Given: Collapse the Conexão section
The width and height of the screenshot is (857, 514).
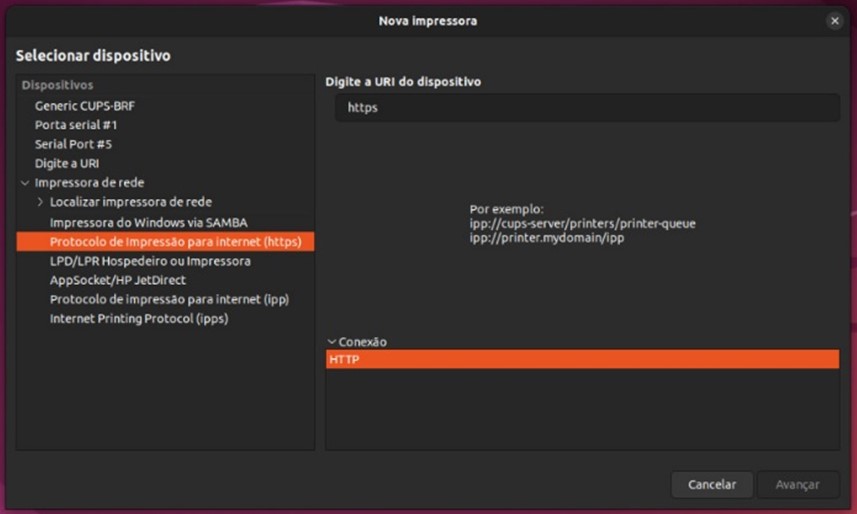Looking at the screenshot, I should tap(332, 342).
